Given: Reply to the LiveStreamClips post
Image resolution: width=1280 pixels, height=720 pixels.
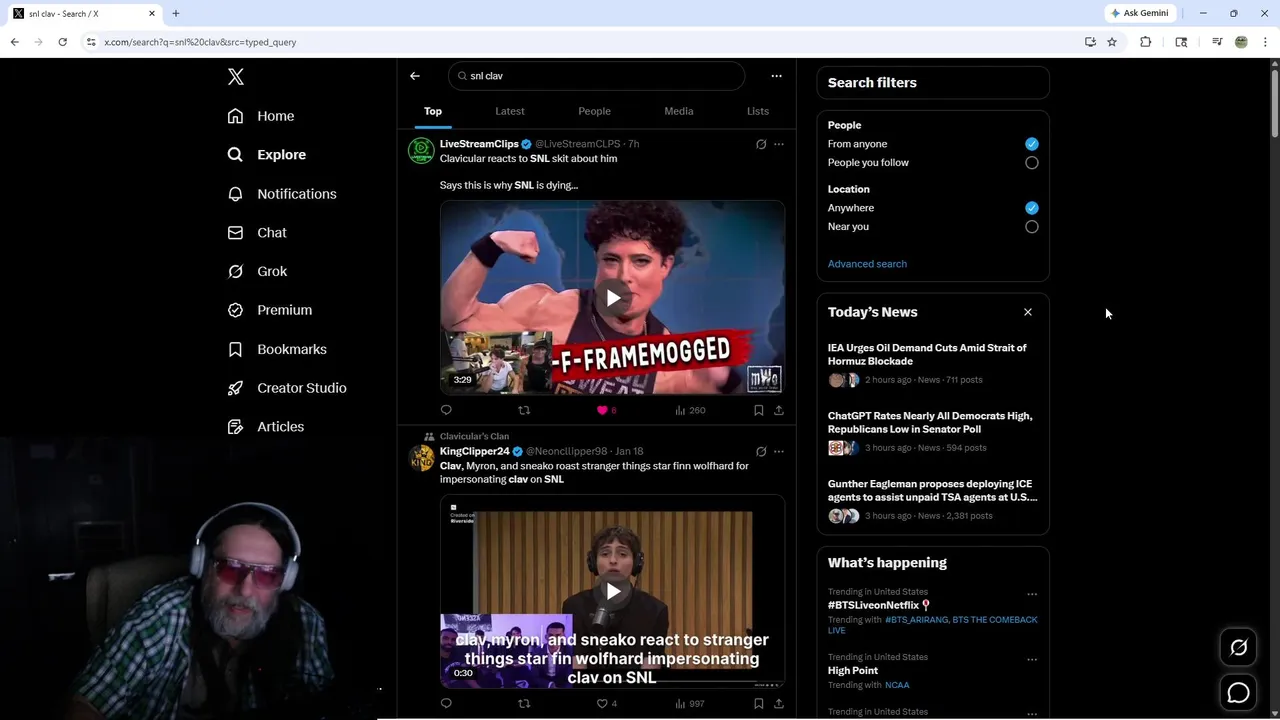Looking at the screenshot, I should coord(446,410).
